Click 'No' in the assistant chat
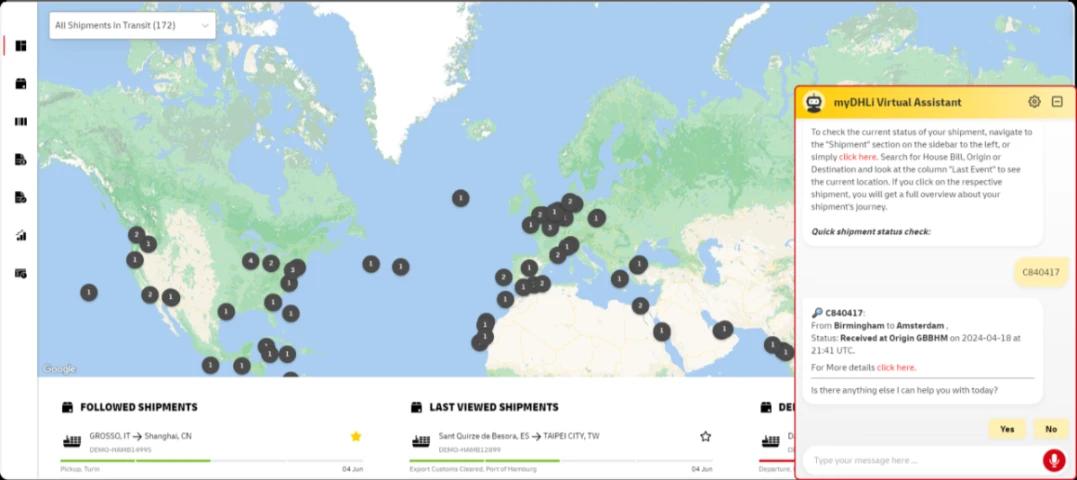1077x480 pixels. [1050, 429]
